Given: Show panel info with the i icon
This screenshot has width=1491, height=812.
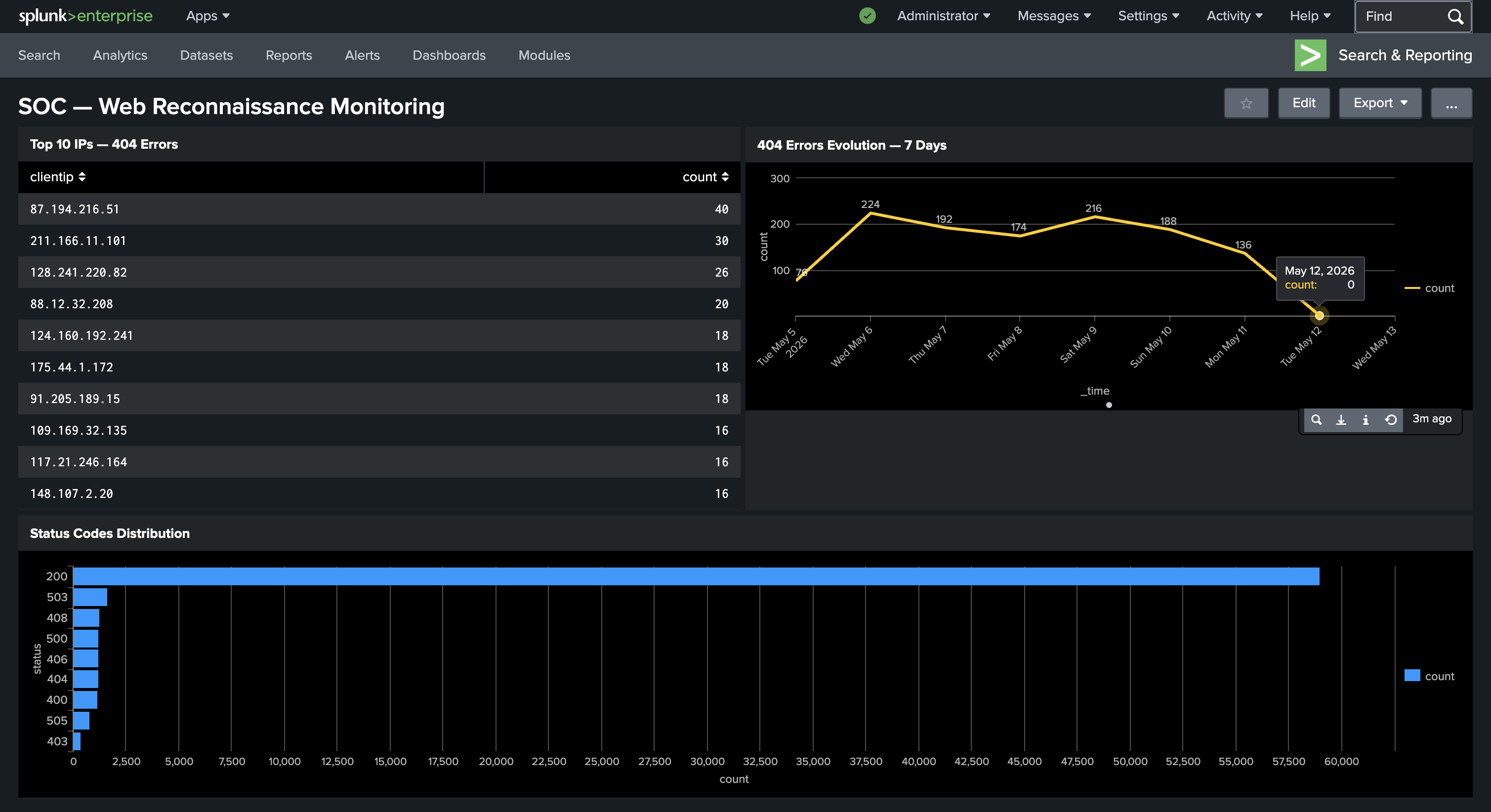Looking at the screenshot, I should [1366, 420].
